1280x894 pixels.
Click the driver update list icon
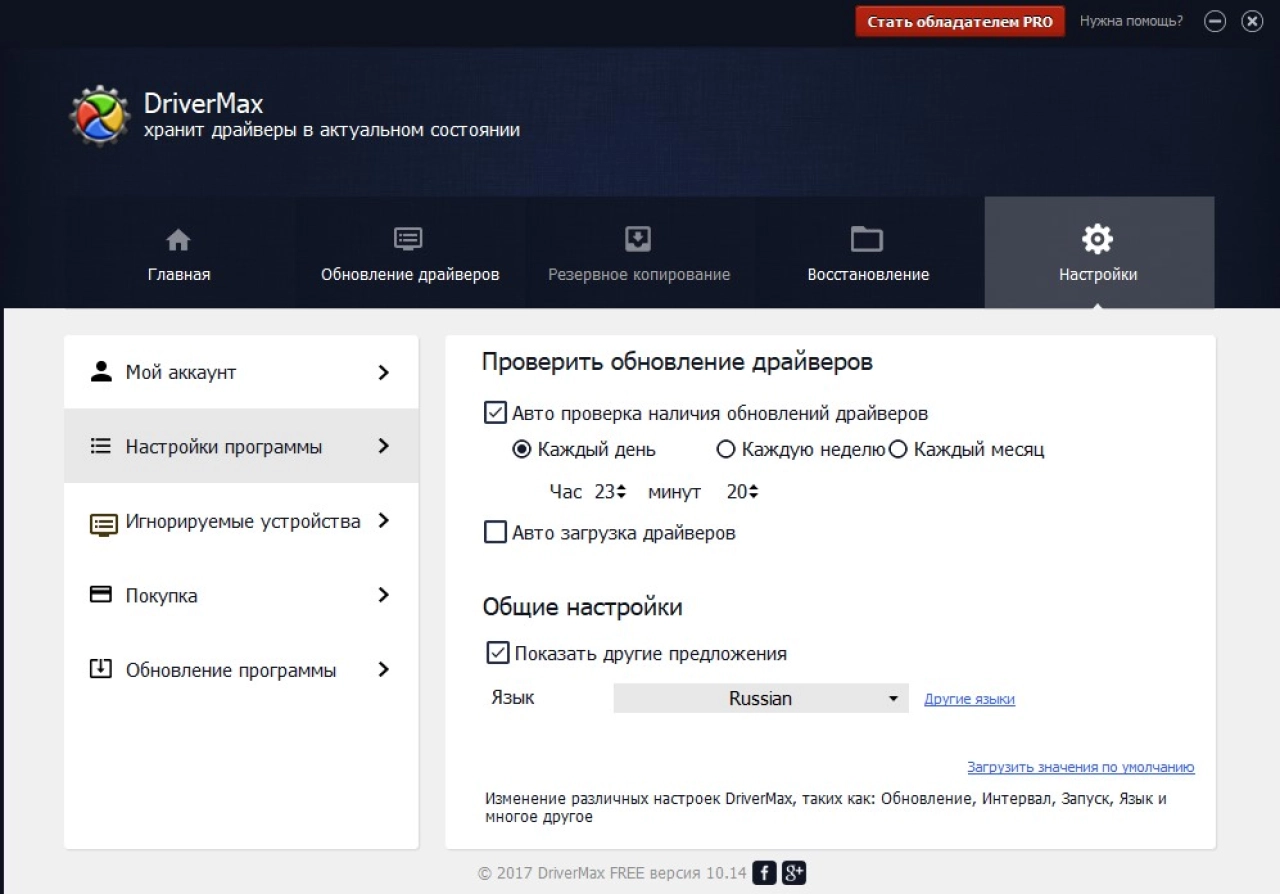pos(408,239)
